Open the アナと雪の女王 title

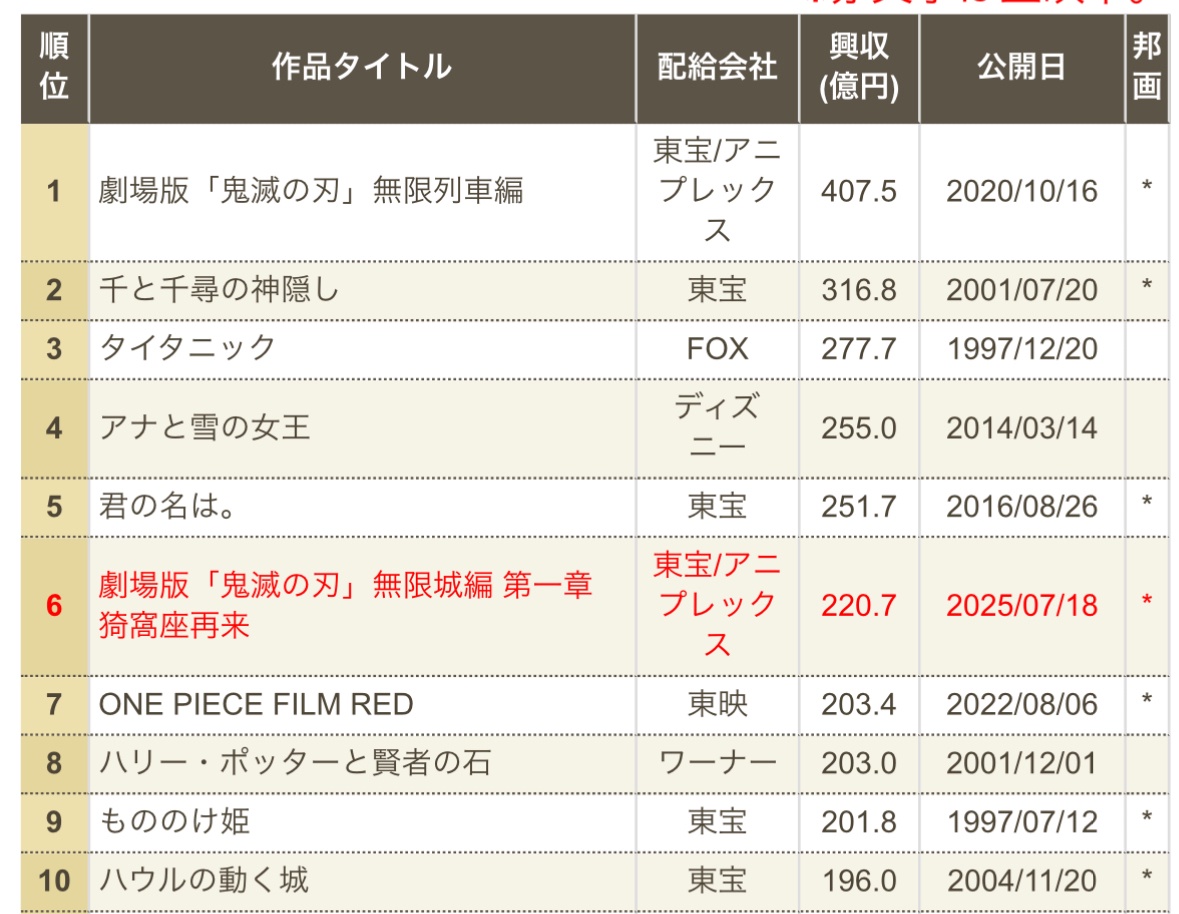tap(205, 428)
